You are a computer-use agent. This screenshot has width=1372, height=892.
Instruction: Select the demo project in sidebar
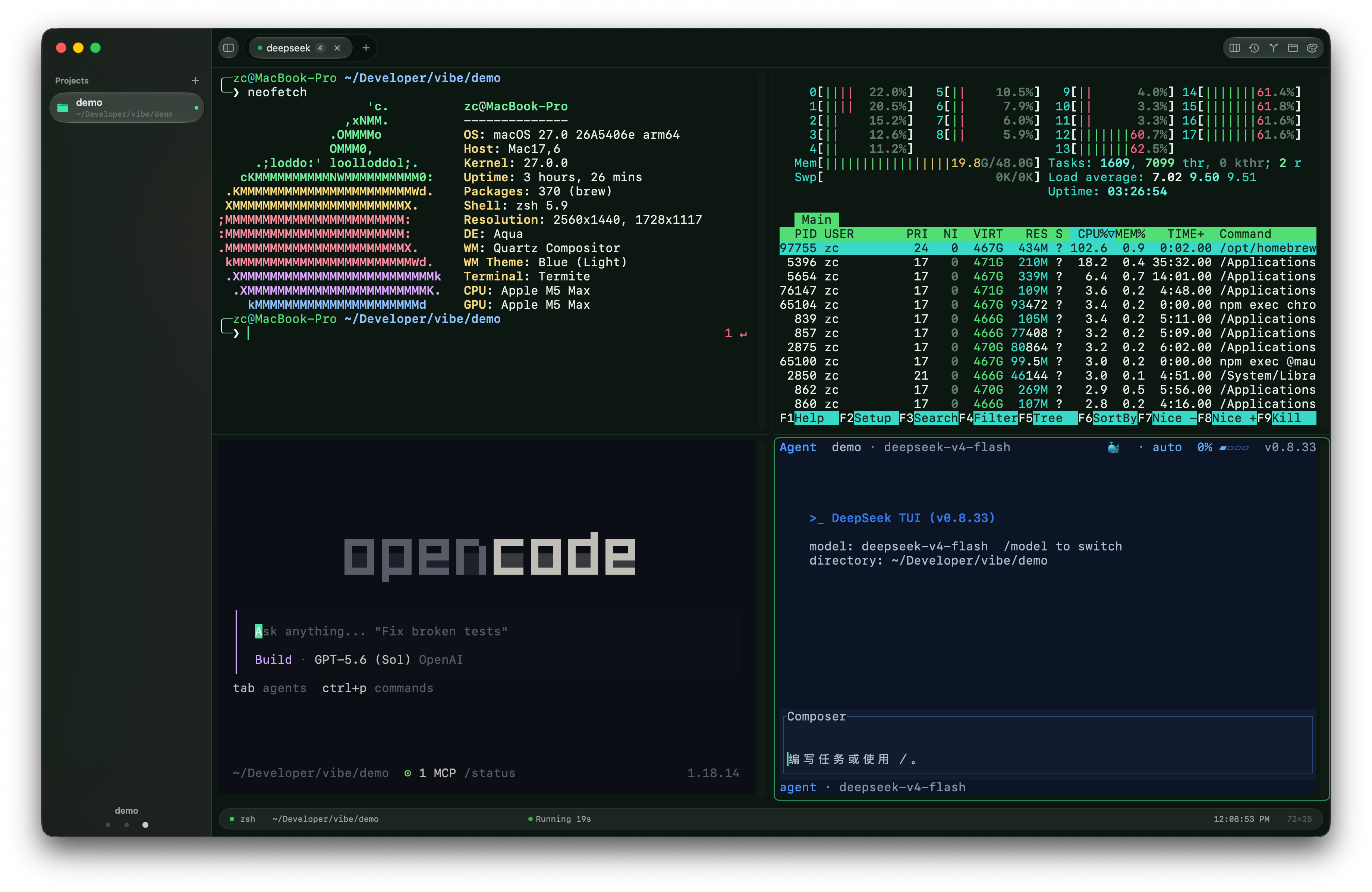tap(127, 108)
